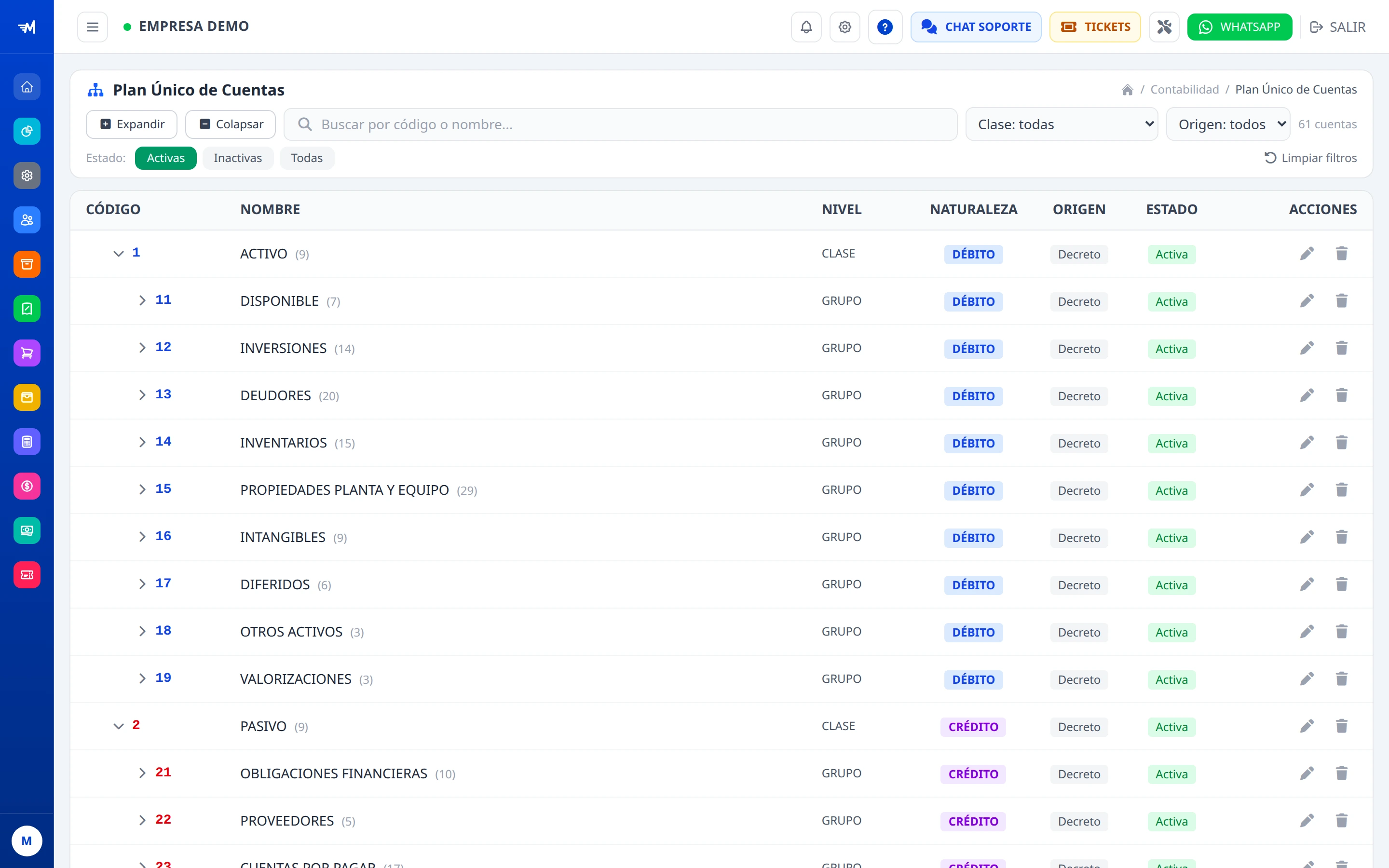Image resolution: width=1389 pixels, height=868 pixels.
Task: Click the INTANGIBLES account name
Action: (283, 537)
